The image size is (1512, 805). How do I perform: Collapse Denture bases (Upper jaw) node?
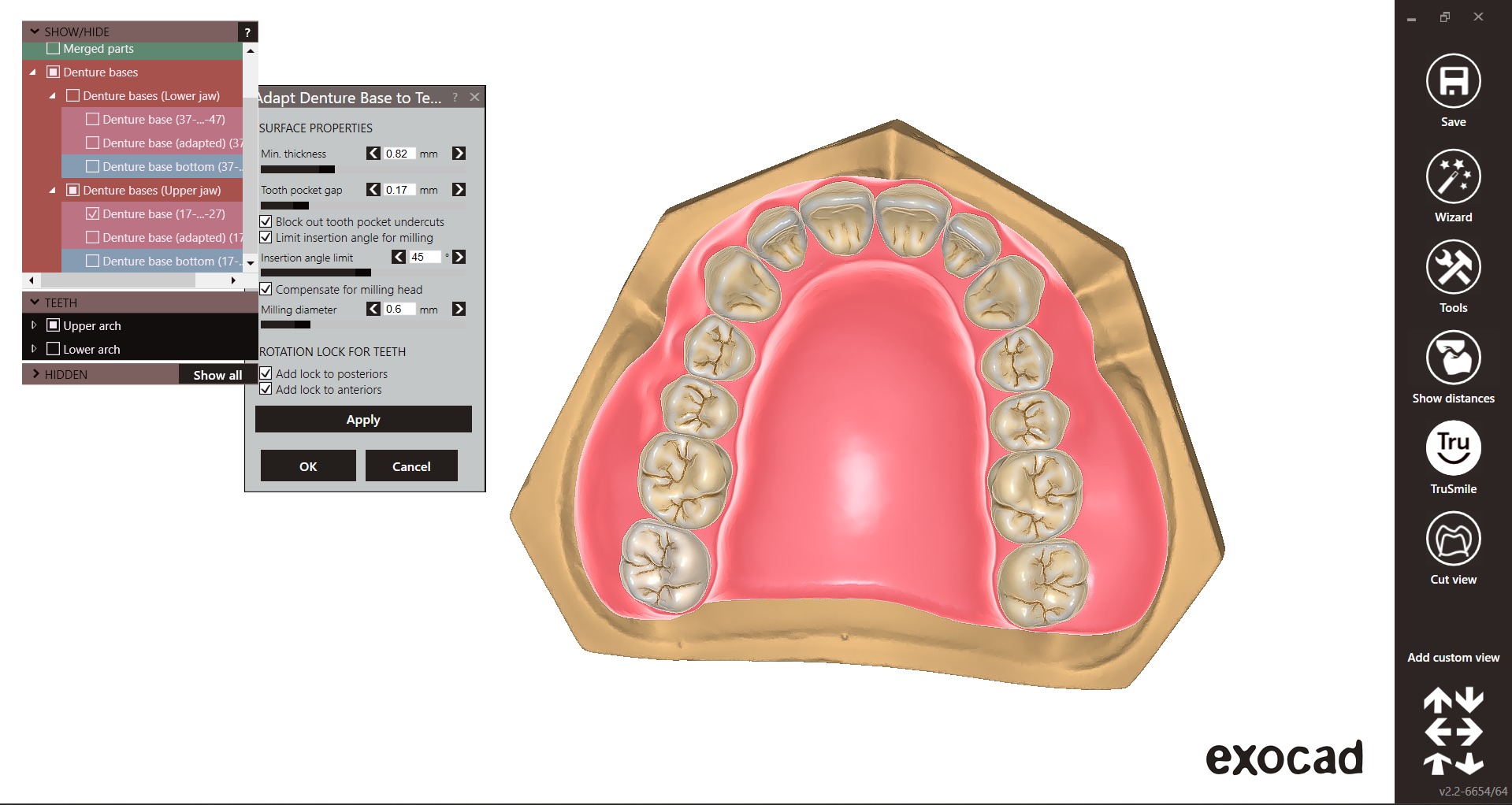pyautogui.click(x=53, y=191)
